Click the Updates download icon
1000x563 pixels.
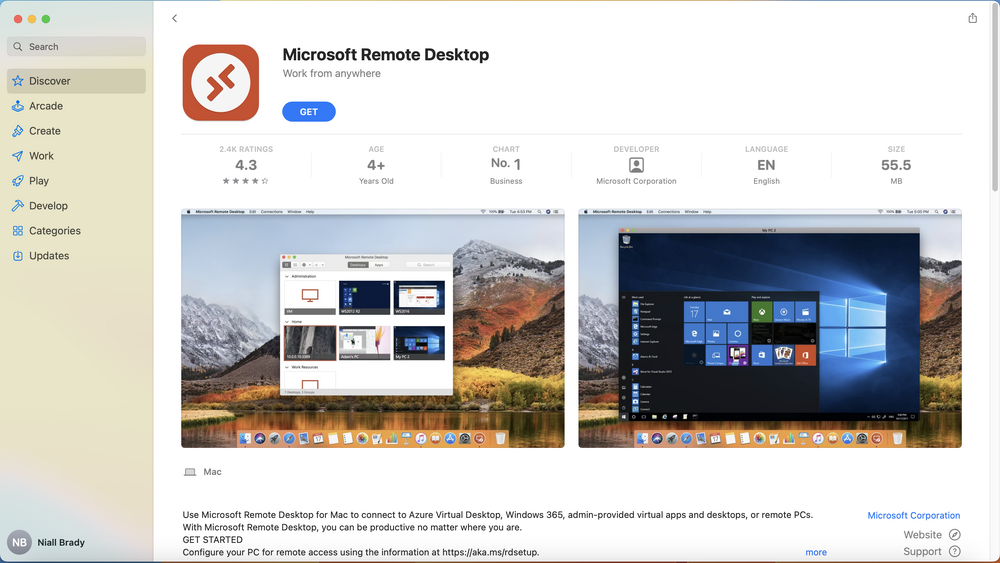18,256
